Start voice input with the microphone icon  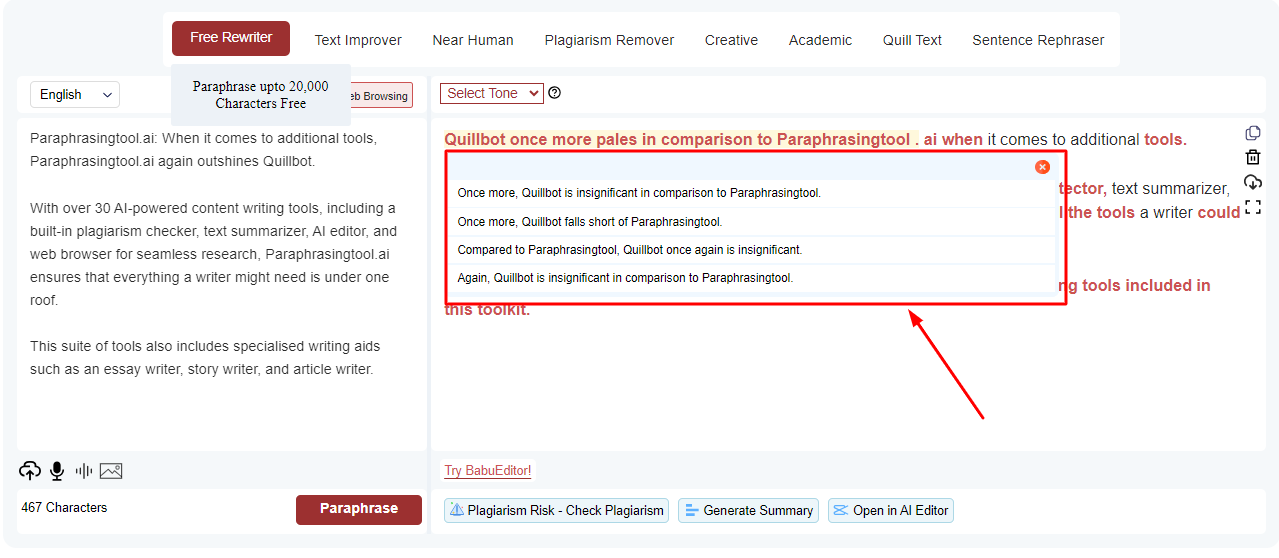pos(57,470)
